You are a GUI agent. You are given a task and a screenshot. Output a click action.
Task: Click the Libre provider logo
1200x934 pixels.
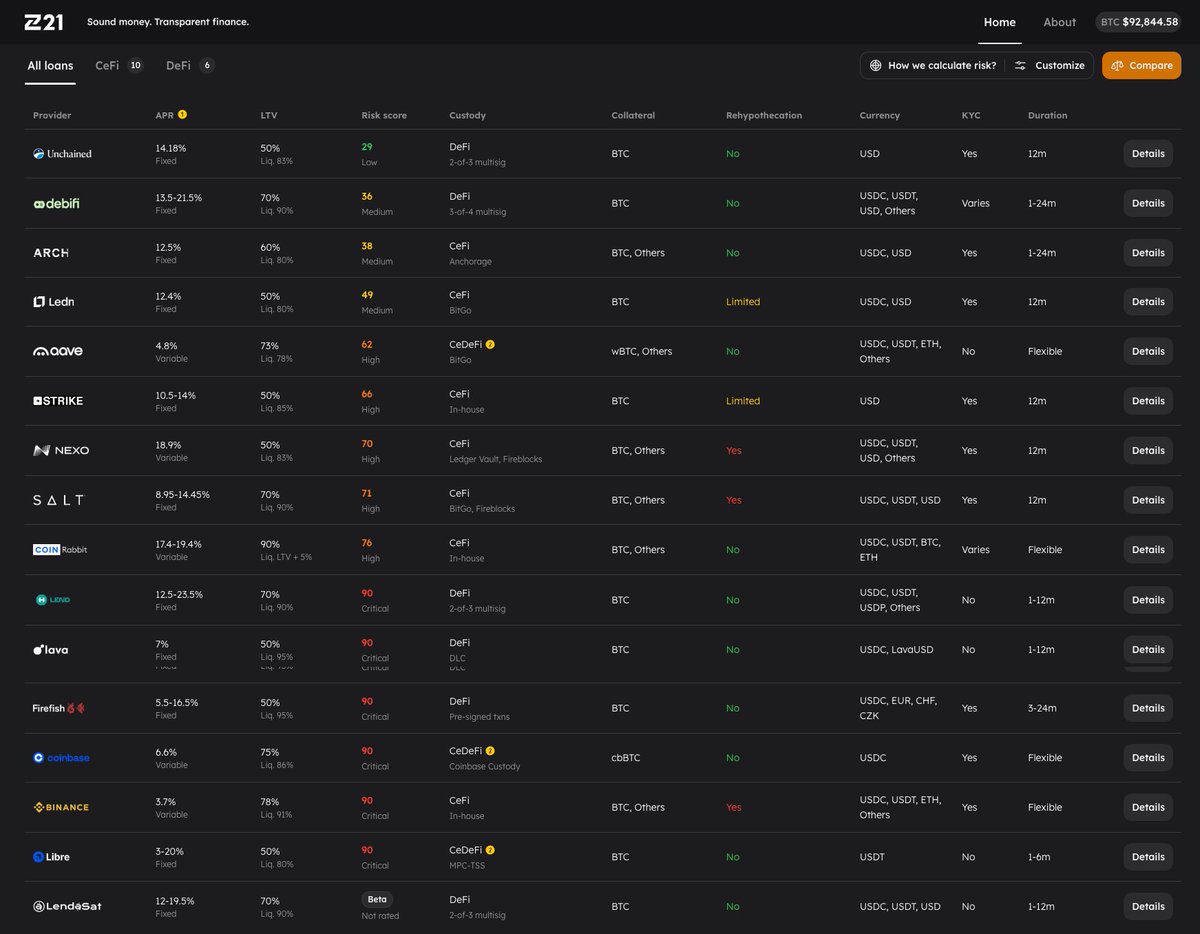coord(52,857)
